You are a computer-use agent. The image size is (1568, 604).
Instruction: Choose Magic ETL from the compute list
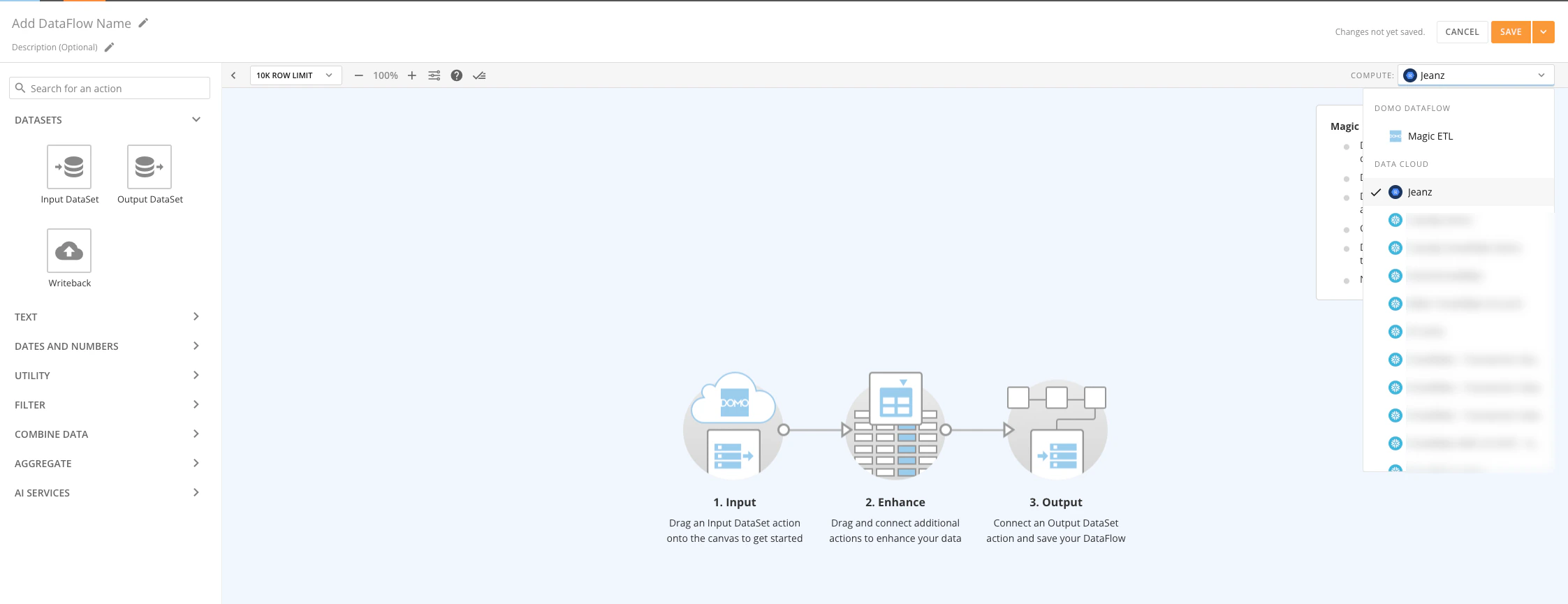pyautogui.click(x=1458, y=136)
